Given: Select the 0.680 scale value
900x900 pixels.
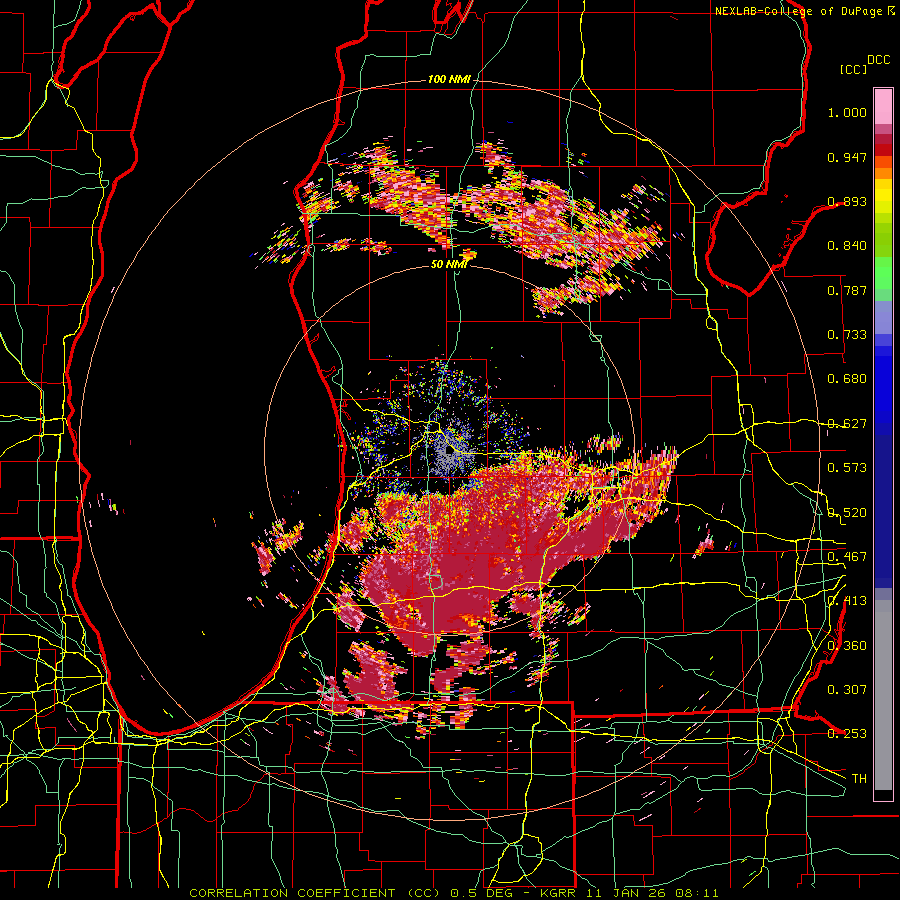Looking at the screenshot, I should pos(847,379).
